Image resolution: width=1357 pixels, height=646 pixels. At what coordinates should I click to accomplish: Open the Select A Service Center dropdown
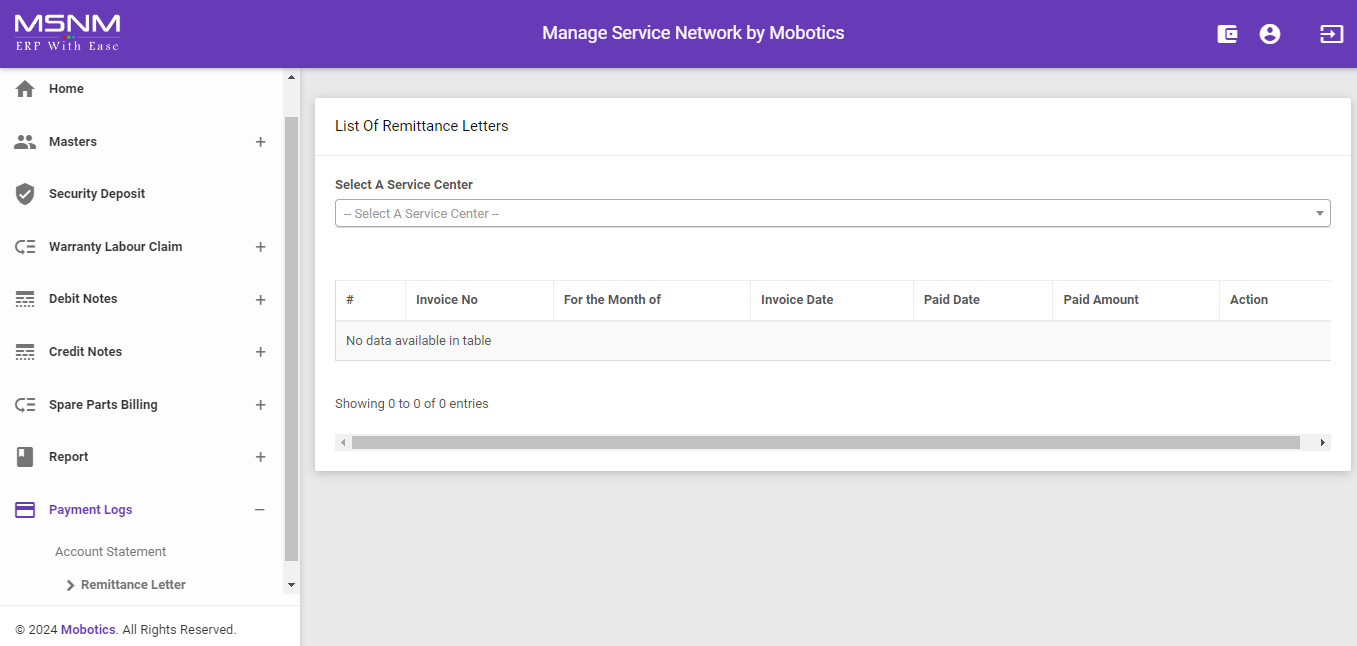pos(832,213)
